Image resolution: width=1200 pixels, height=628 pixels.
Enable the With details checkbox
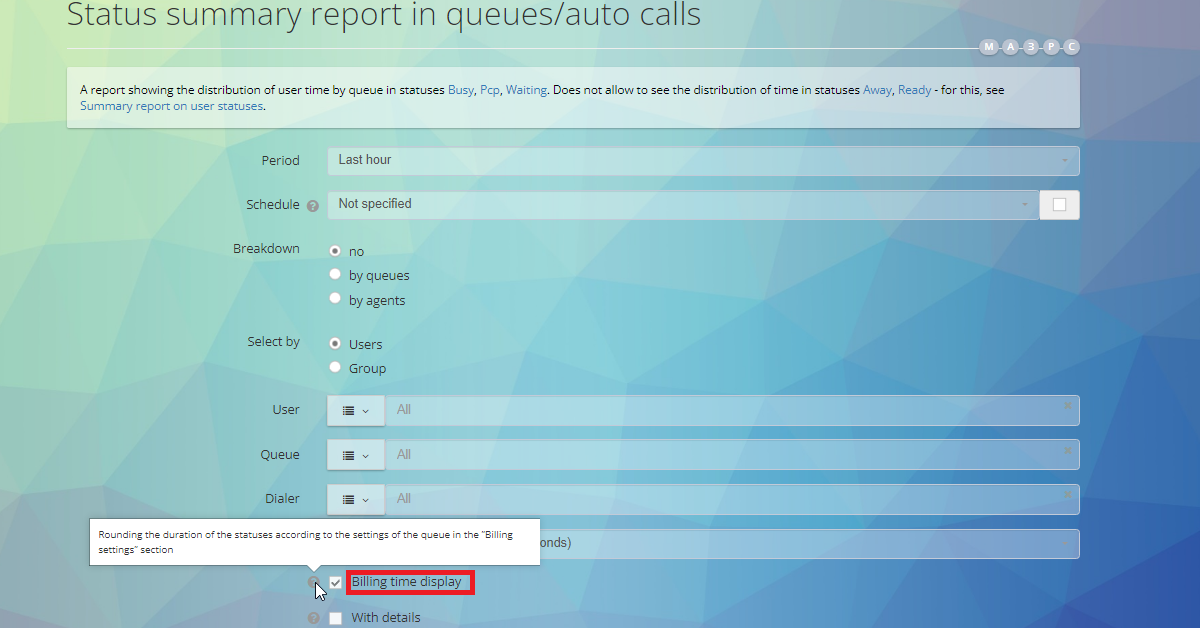click(x=336, y=618)
